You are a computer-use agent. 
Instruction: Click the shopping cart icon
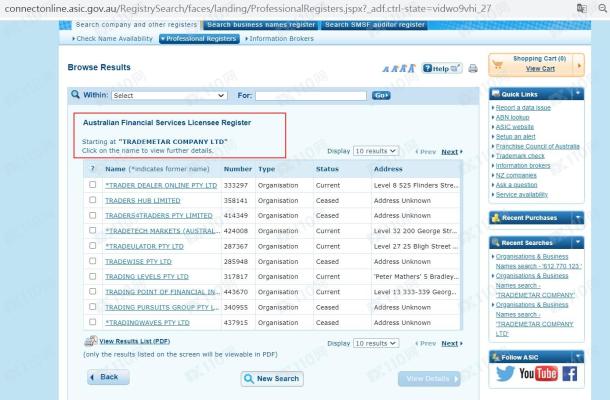click(x=498, y=65)
